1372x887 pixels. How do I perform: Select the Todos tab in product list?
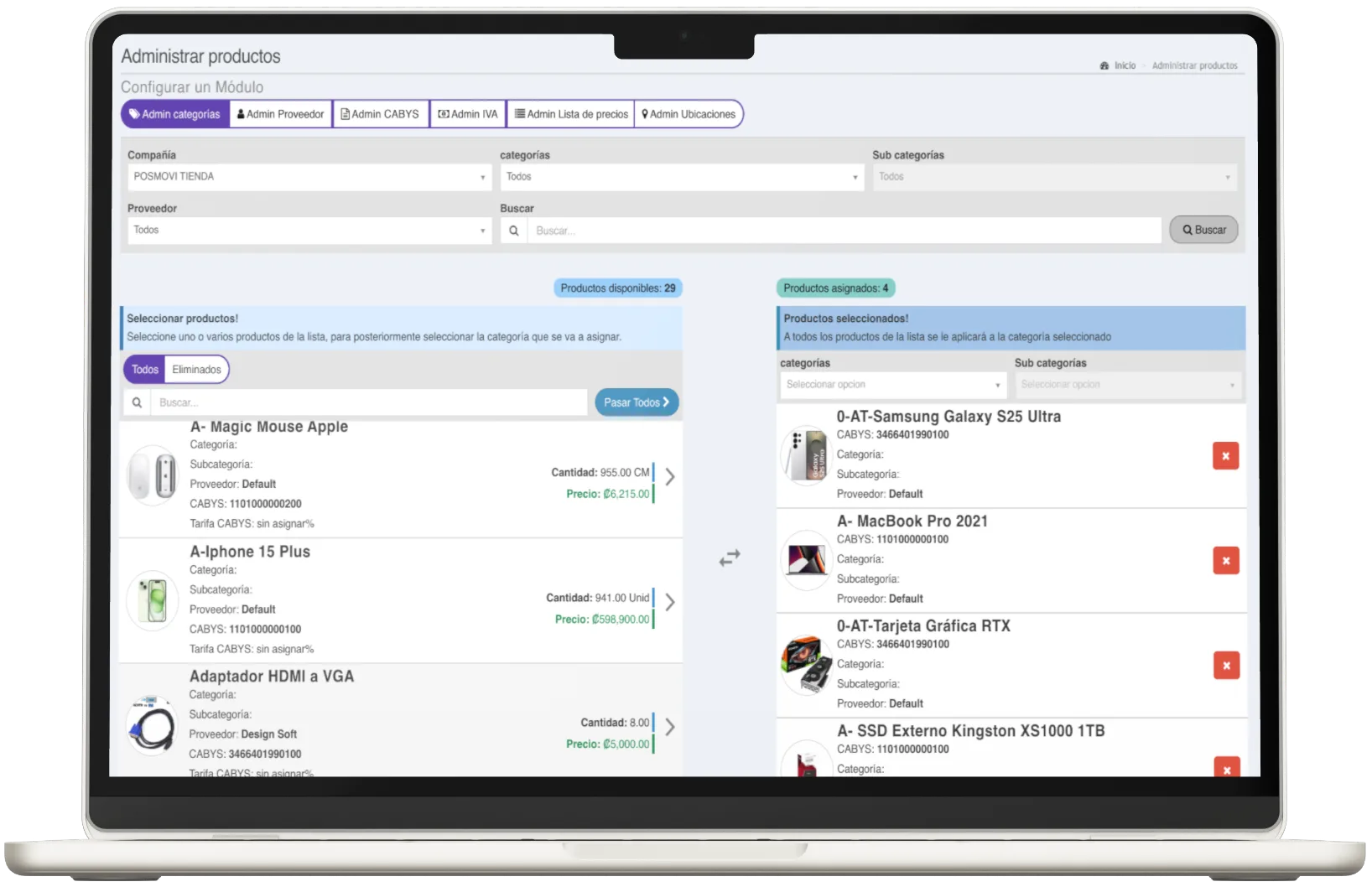pyautogui.click(x=144, y=369)
